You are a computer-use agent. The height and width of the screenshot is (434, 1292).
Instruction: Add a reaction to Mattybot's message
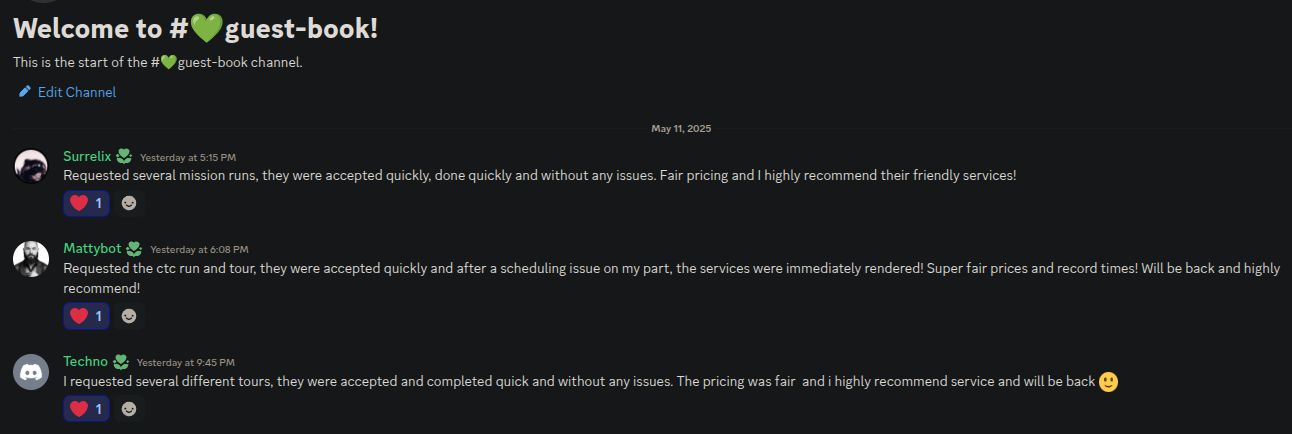[129, 316]
